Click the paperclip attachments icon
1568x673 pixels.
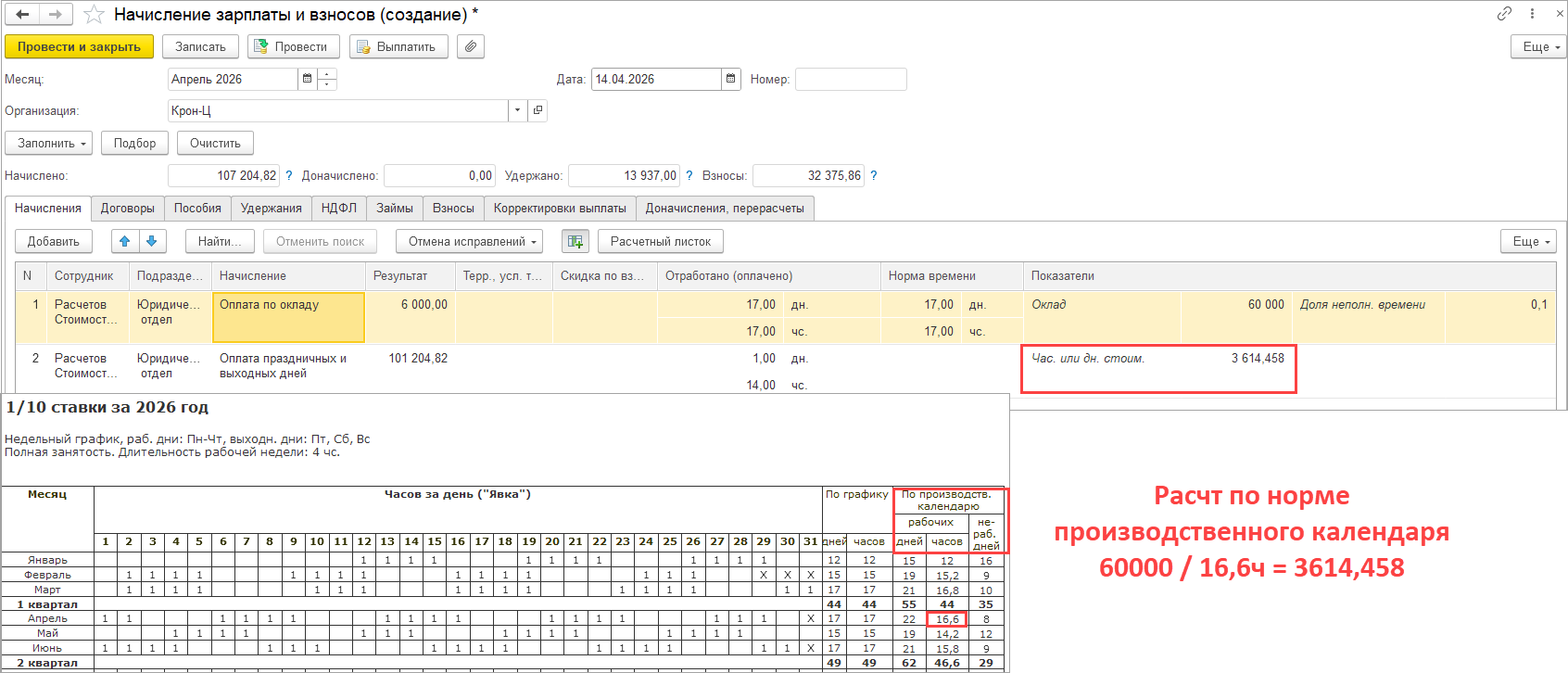point(471,46)
